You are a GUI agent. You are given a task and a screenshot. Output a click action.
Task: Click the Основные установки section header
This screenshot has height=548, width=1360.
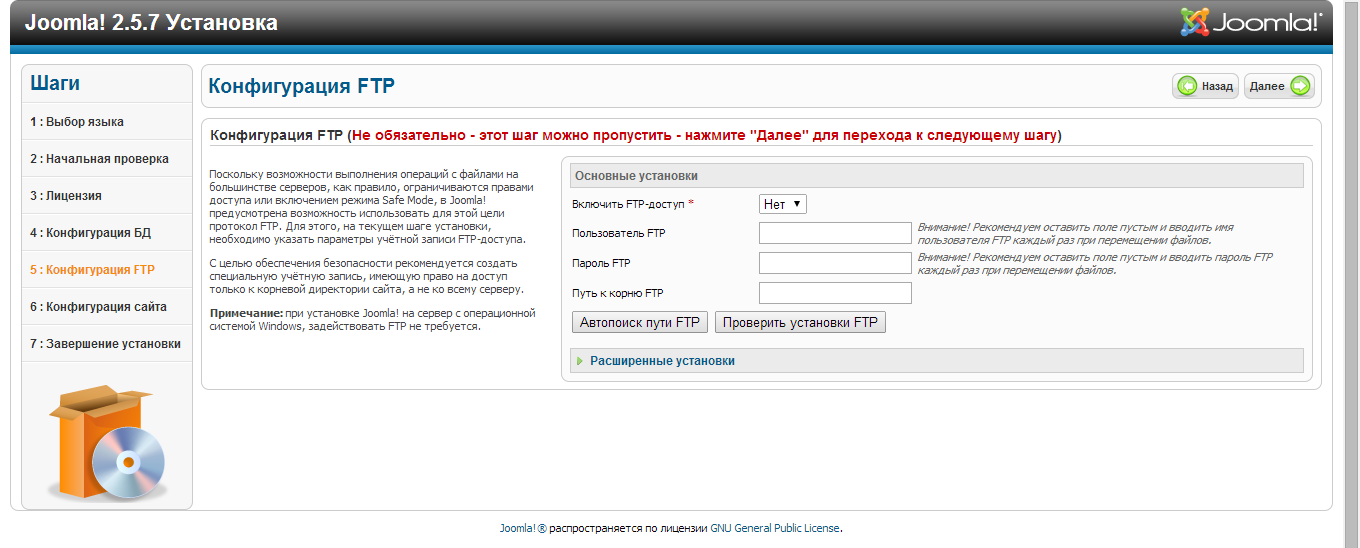point(937,176)
